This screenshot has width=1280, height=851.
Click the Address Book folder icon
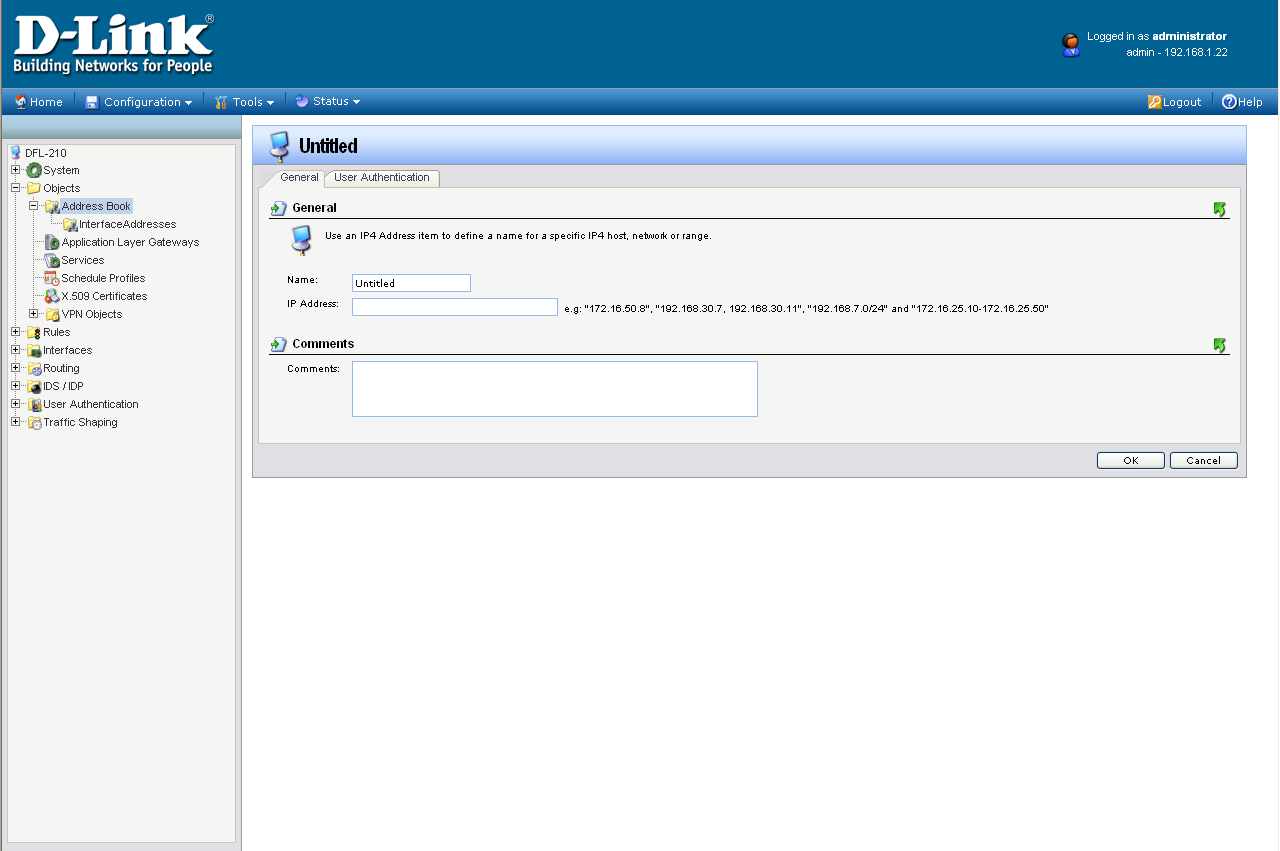52,206
